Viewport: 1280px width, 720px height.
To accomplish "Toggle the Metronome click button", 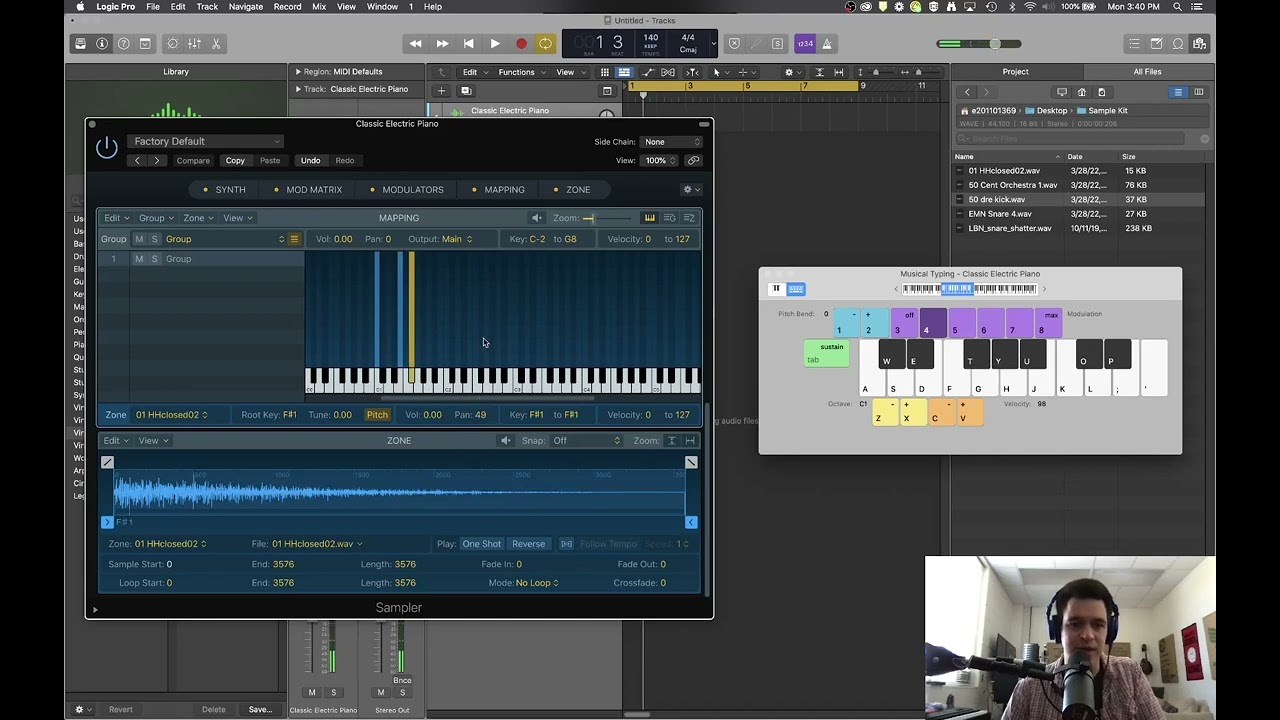I will click(828, 44).
